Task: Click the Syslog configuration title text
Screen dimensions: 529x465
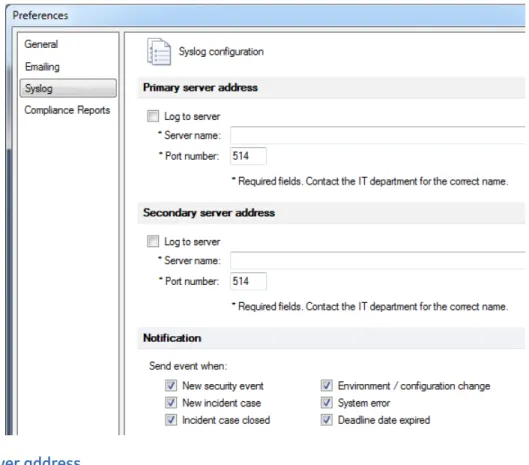Action: pyautogui.click(x=221, y=52)
